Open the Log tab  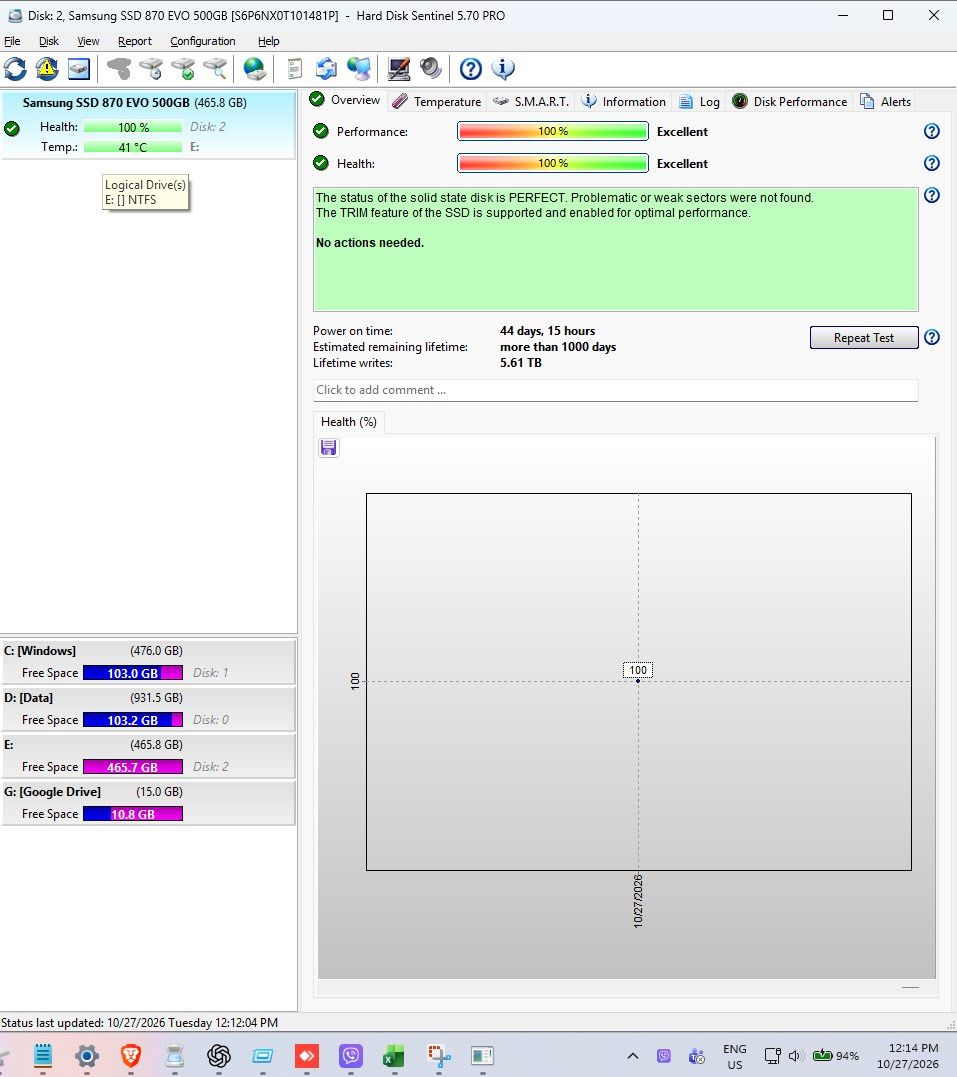click(x=699, y=102)
